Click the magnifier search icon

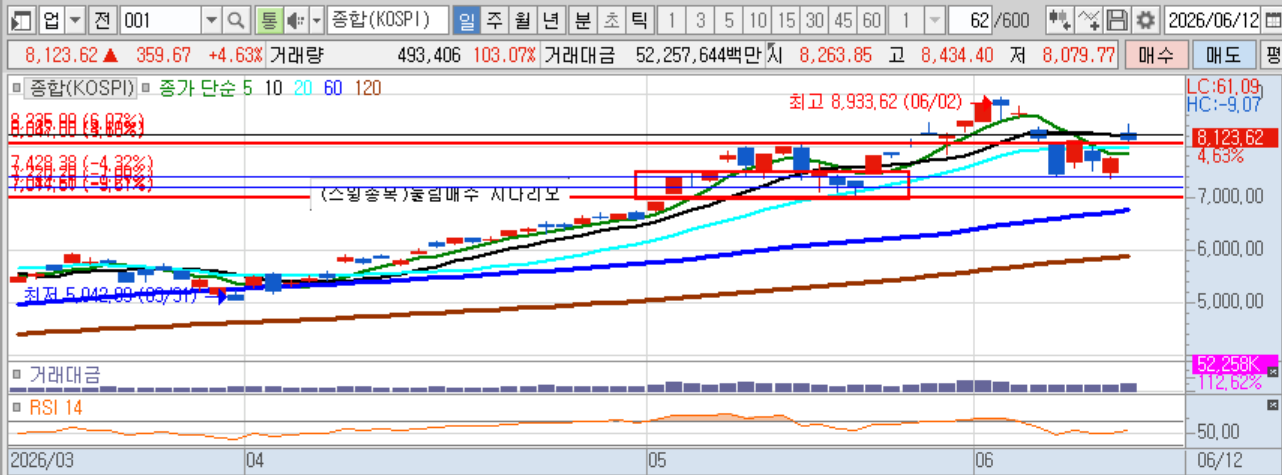coord(236,20)
